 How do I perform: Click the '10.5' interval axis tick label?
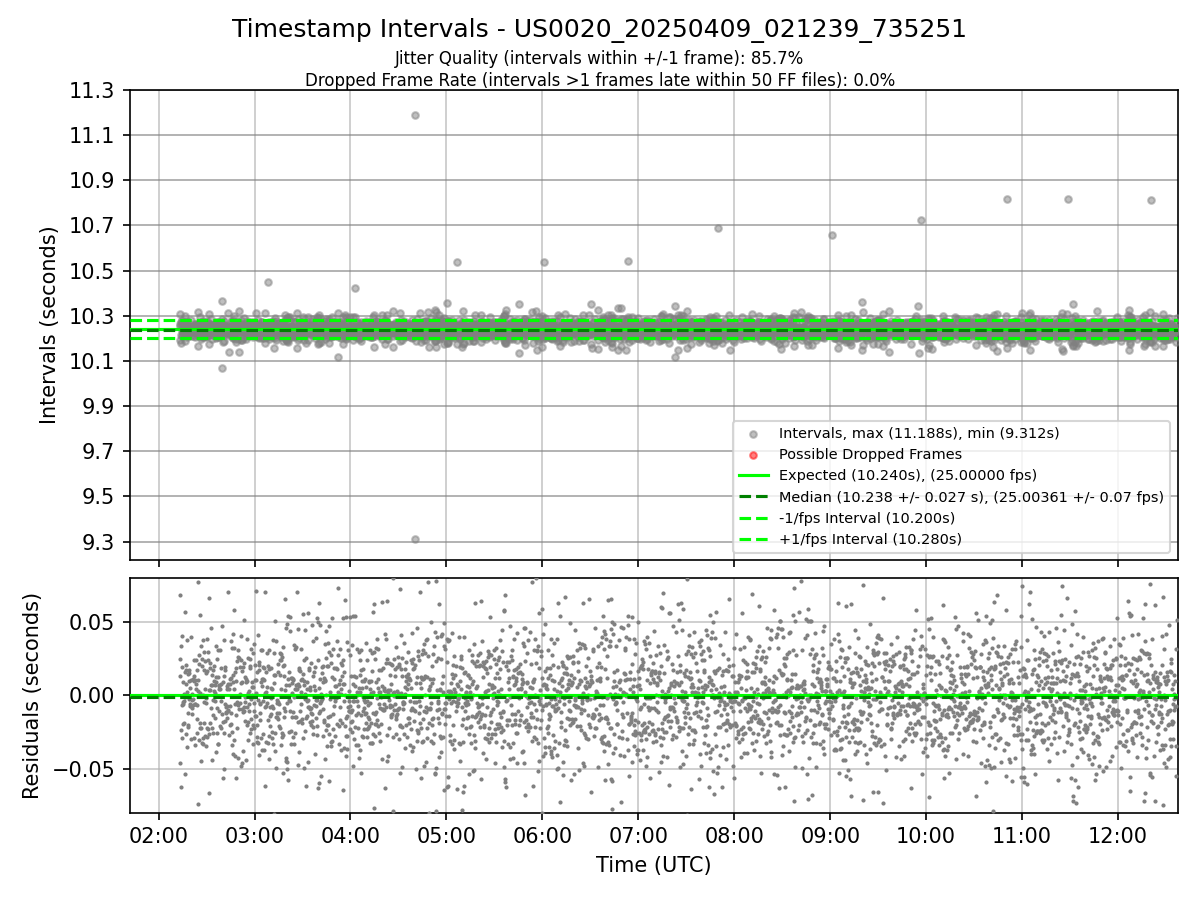[x=94, y=272]
